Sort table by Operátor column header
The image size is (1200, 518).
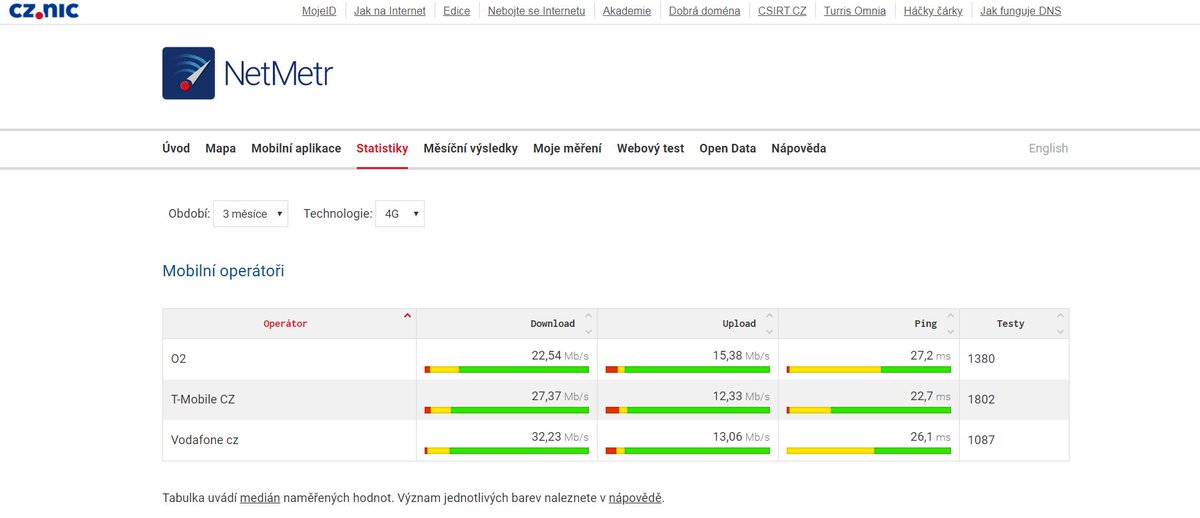[289, 324]
